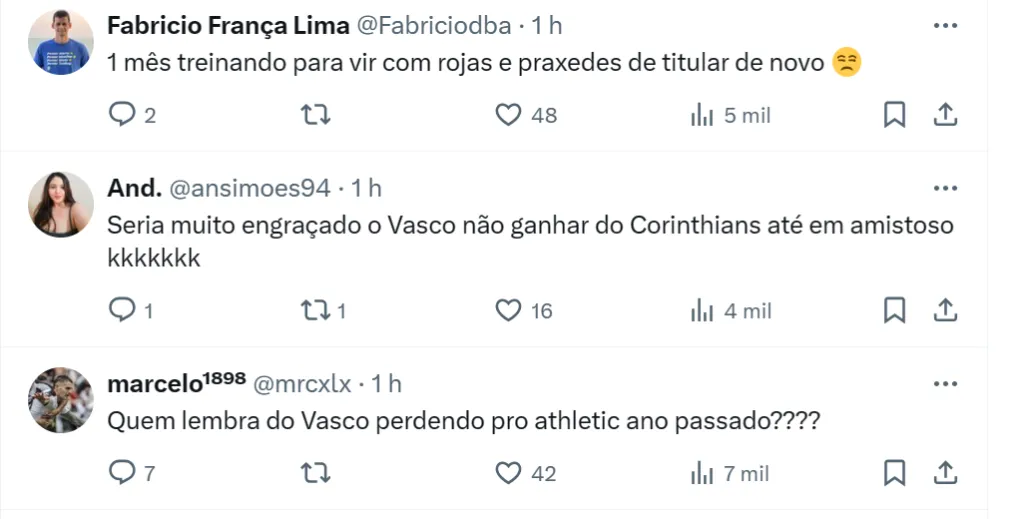Repost Fabricio França Lima's tweet
This screenshot has height=519, width=1024.
[x=316, y=116]
